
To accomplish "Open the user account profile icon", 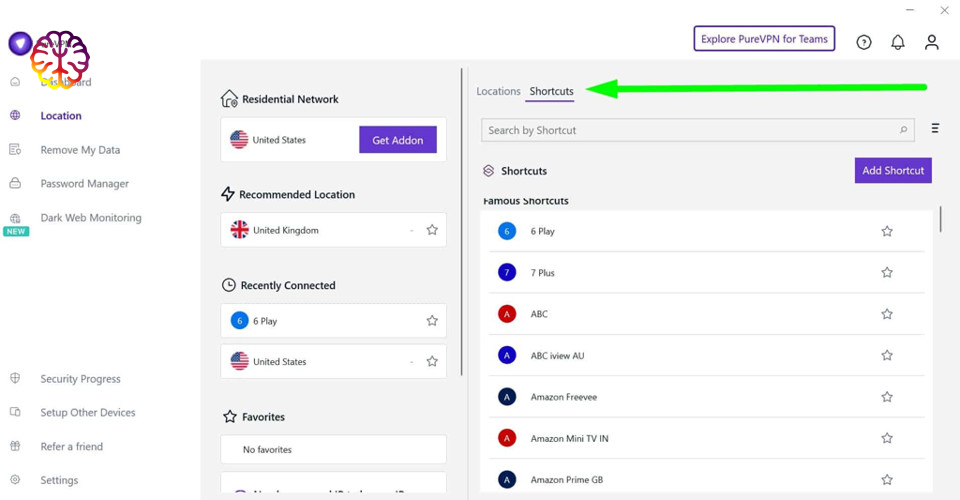I will coord(931,42).
